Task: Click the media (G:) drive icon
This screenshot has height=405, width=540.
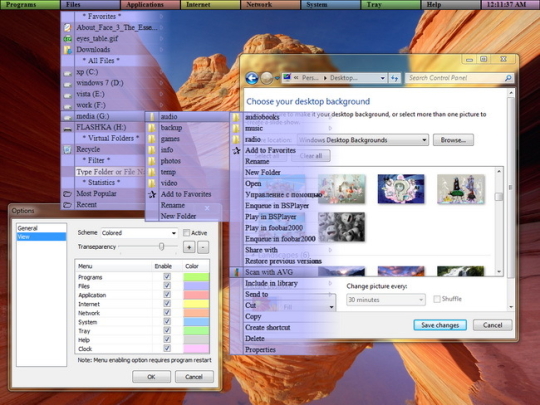Action: (x=68, y=117)
